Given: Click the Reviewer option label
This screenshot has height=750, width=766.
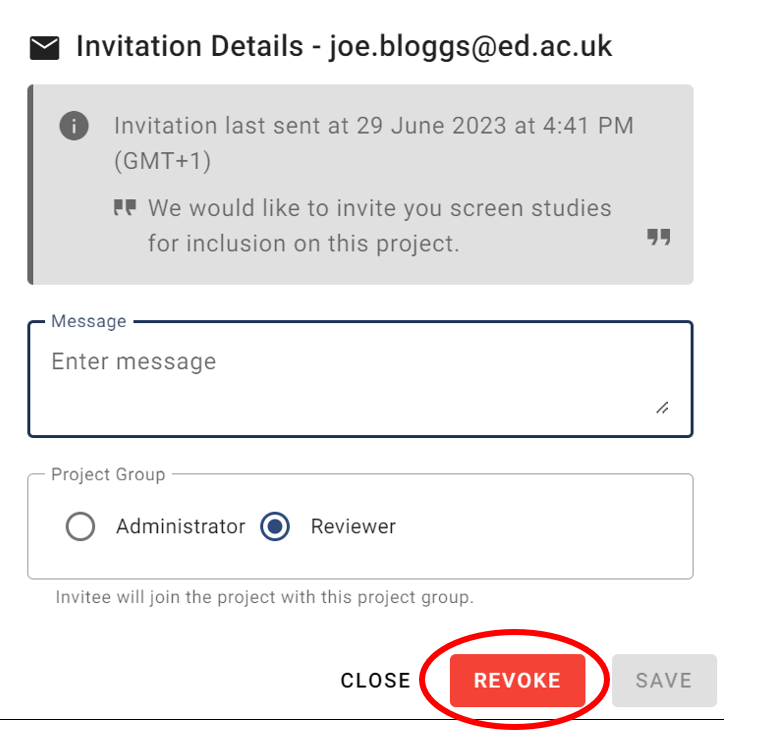Looking at the screenshot, I should (353, 526).
